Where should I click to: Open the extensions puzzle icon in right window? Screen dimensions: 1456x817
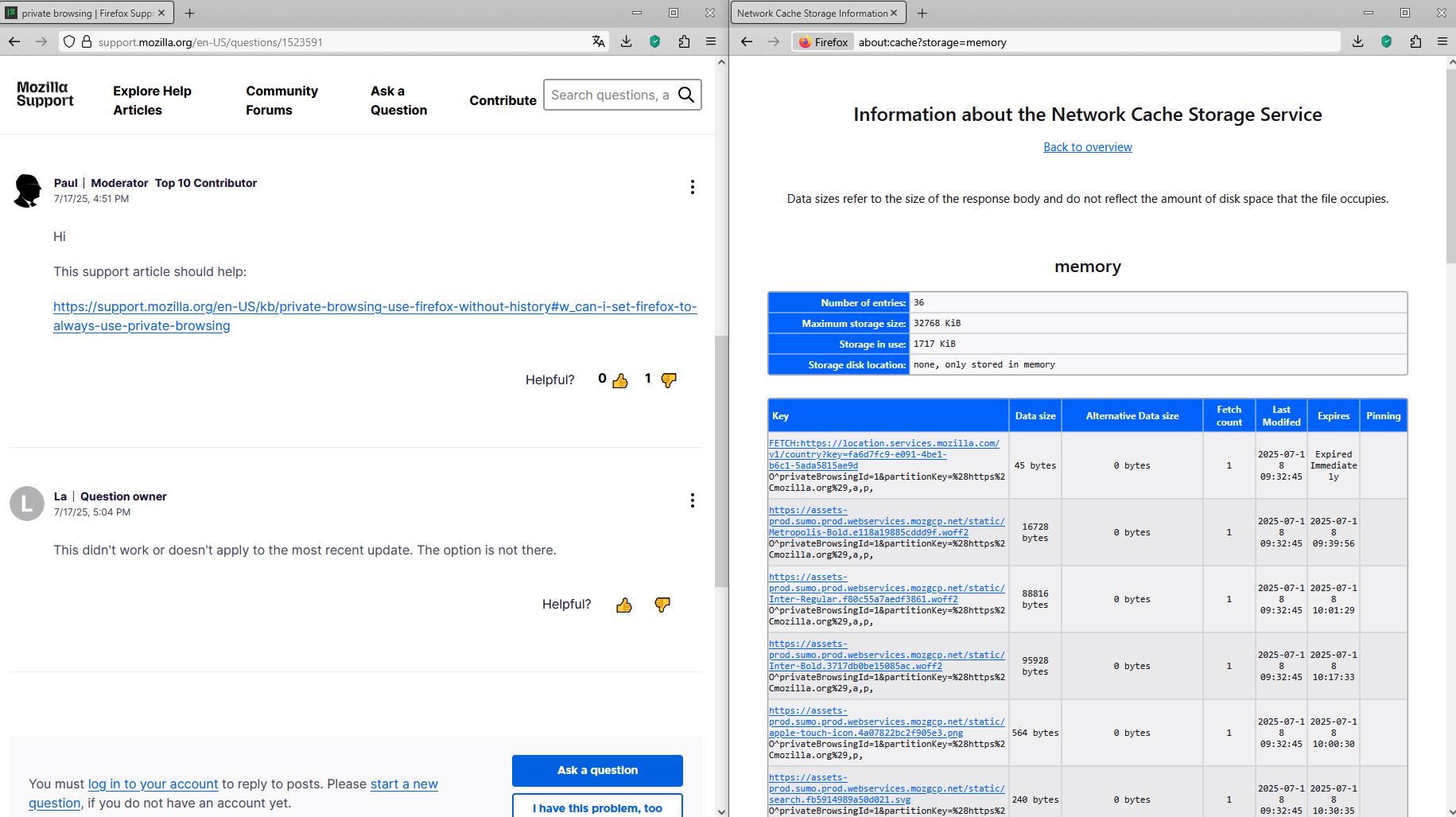coord(1415,41)
